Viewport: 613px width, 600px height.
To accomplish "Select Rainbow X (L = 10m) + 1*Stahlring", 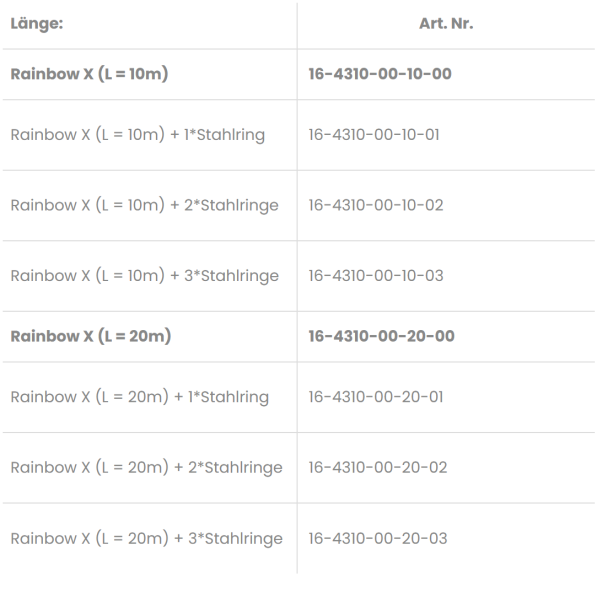I will (x=137, y=134).
